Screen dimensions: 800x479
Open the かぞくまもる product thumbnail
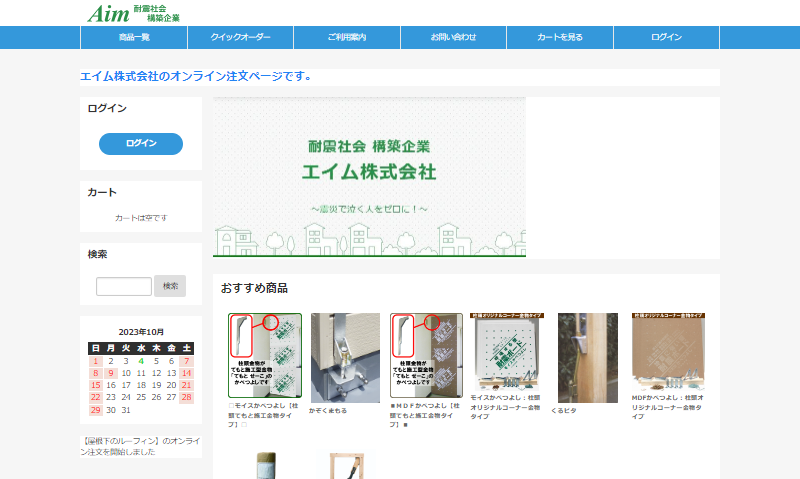[345, 358]
